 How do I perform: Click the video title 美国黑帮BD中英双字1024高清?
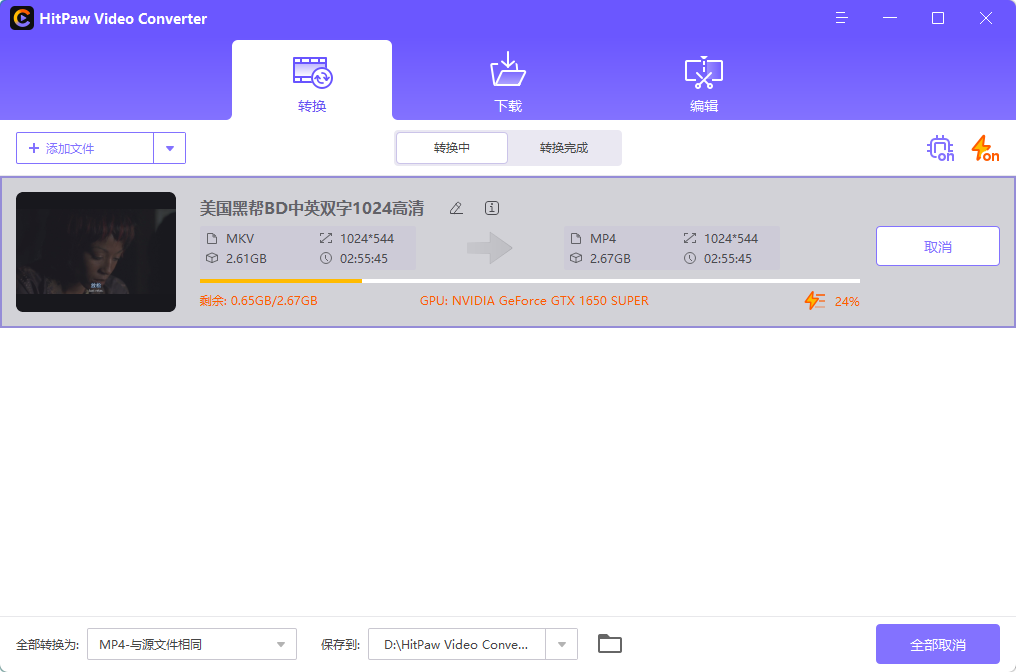(312, 208)
